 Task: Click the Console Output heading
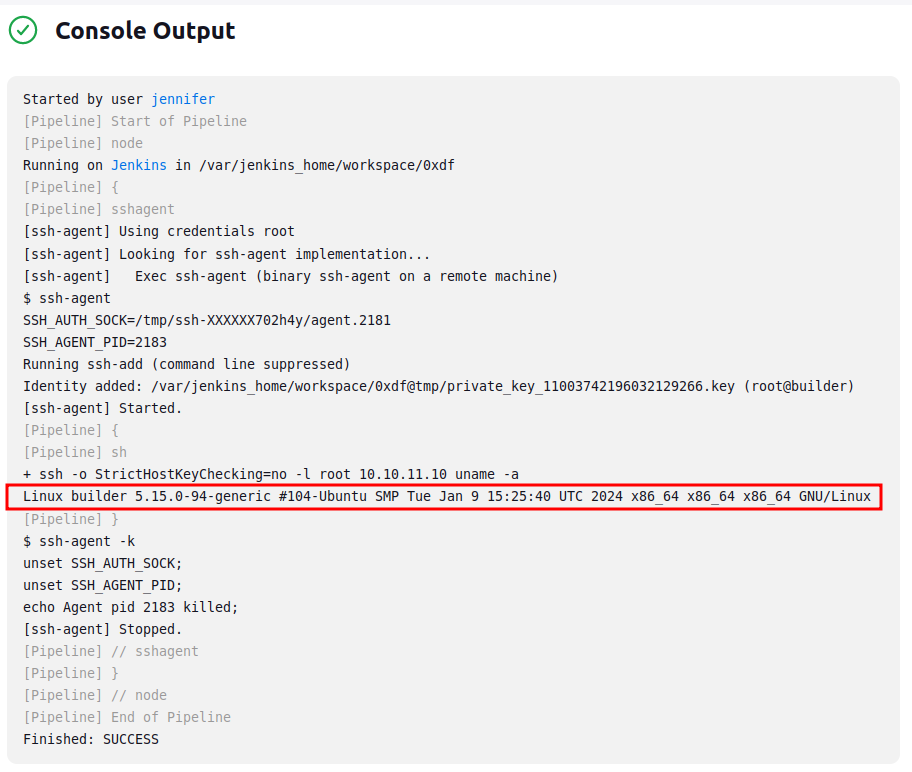[145, 31]
